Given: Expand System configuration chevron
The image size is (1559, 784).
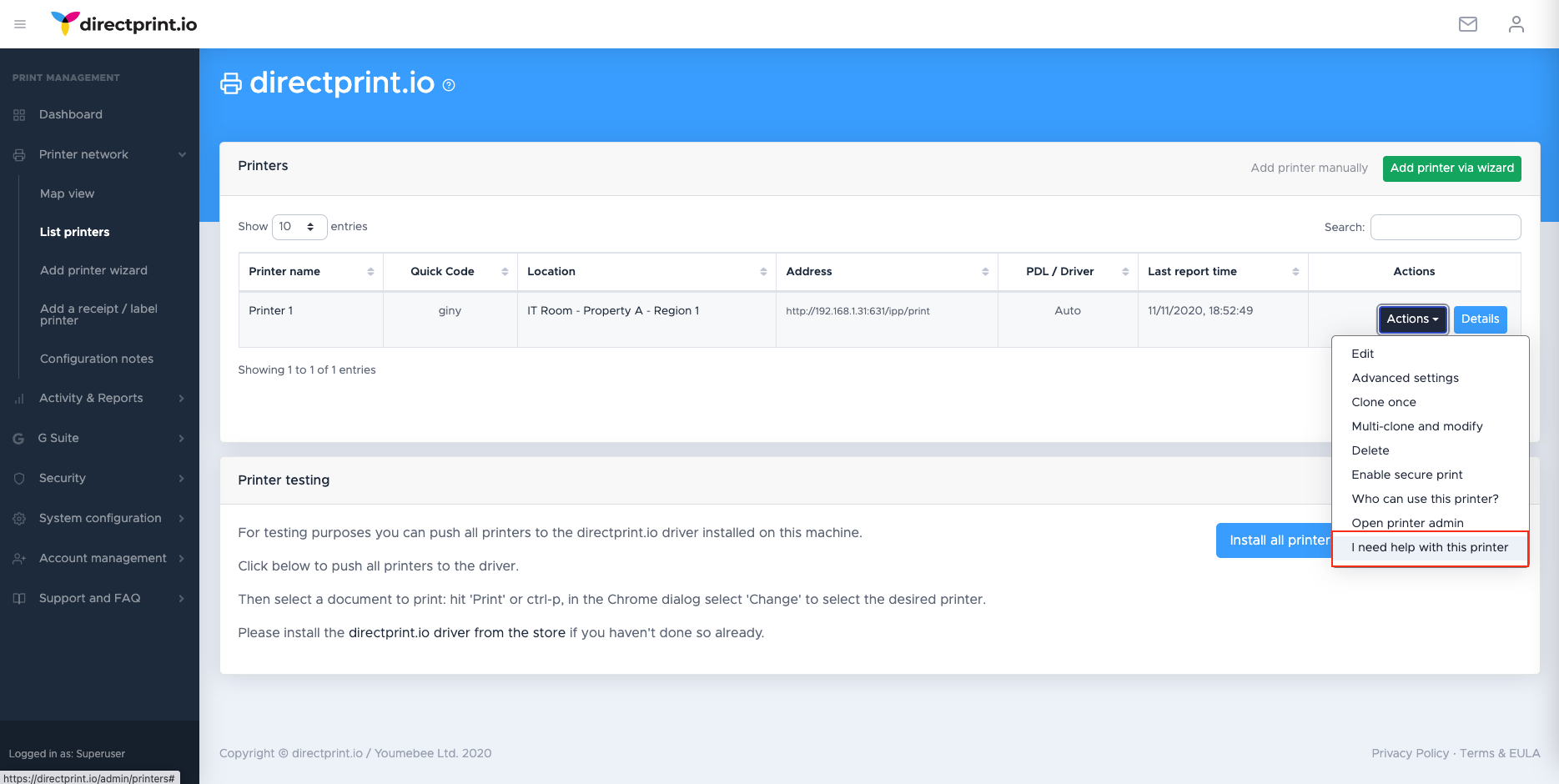Looking at the screenshot, I should (x=182, y=518).
